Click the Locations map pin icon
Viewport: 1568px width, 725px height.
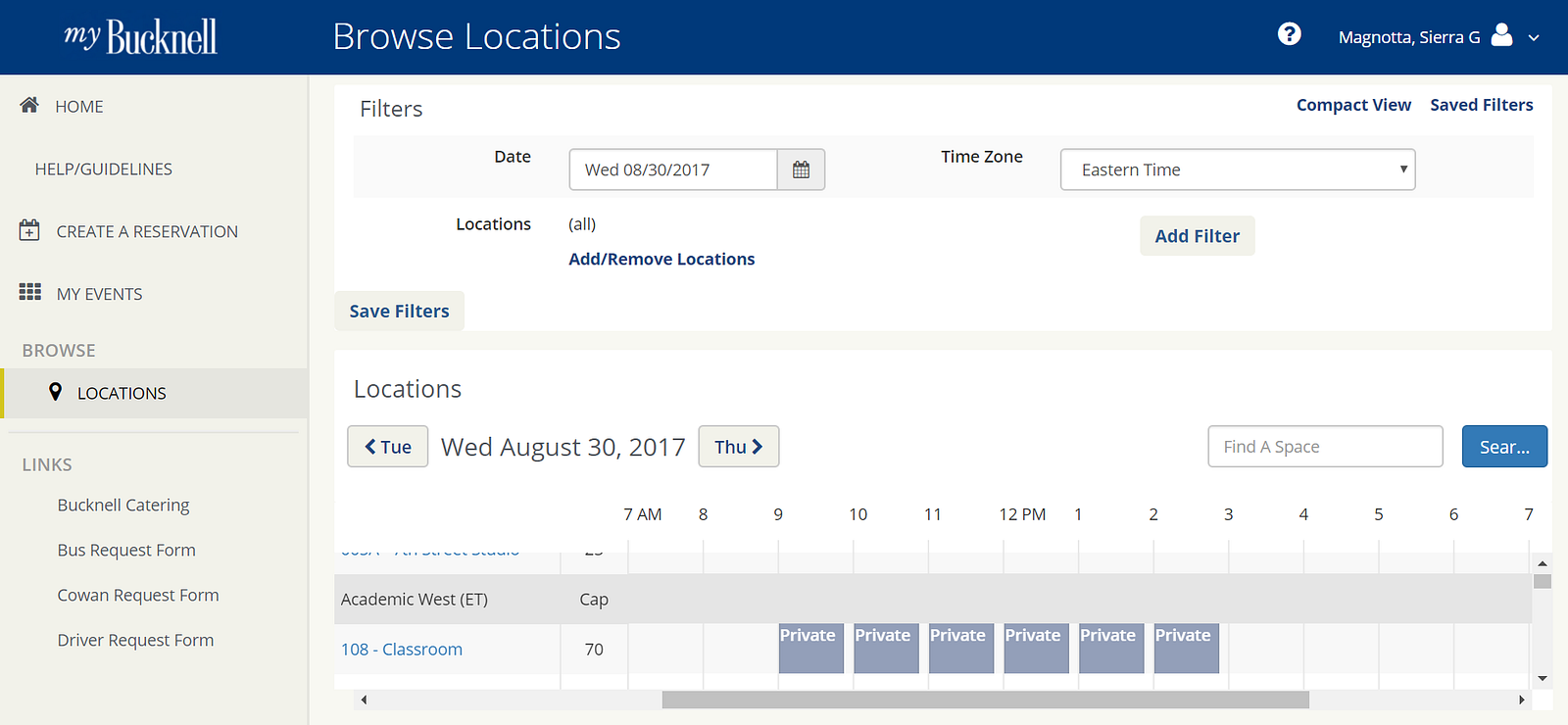55,392
